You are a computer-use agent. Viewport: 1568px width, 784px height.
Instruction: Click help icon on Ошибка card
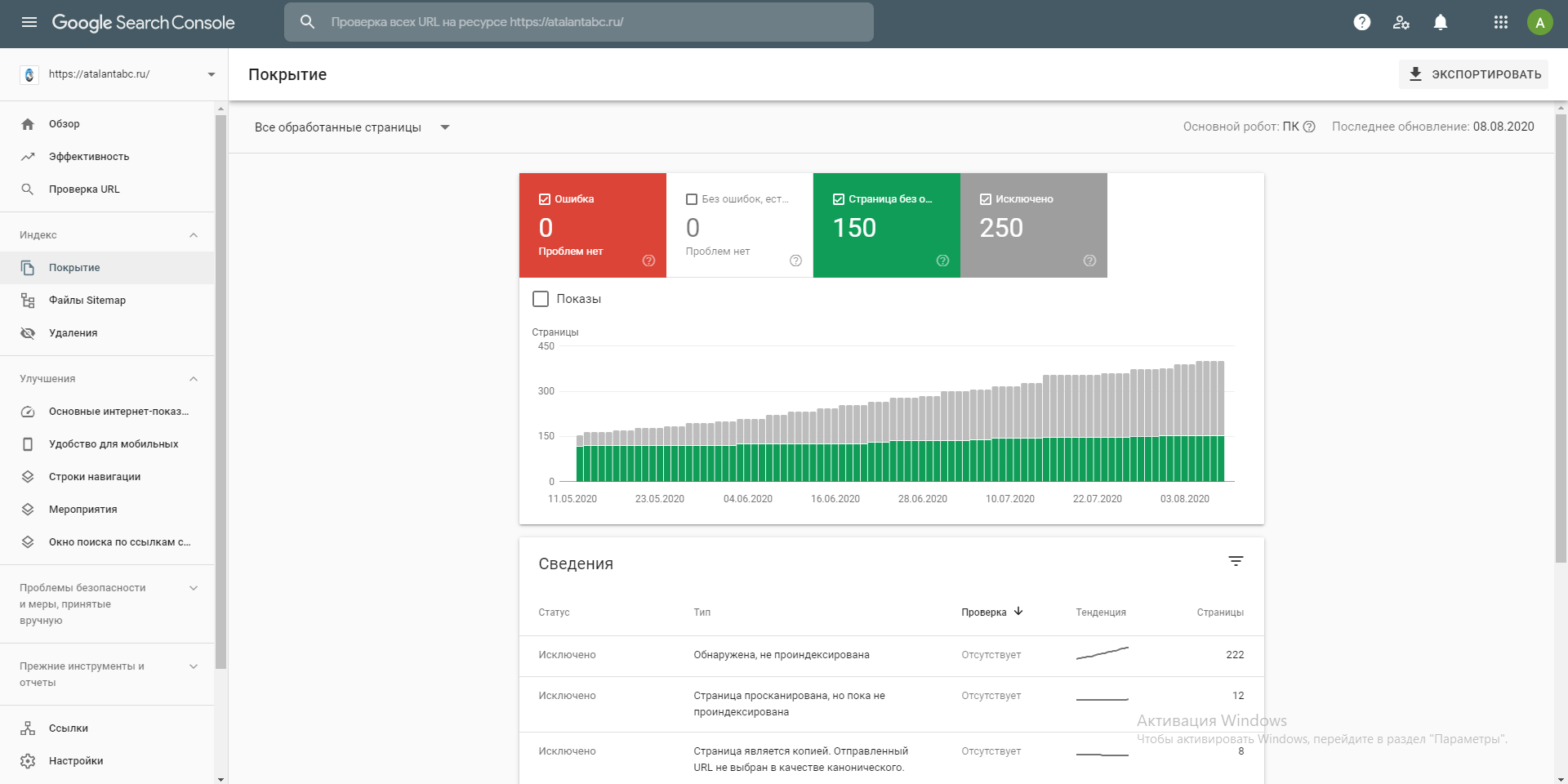click(648, 261)
